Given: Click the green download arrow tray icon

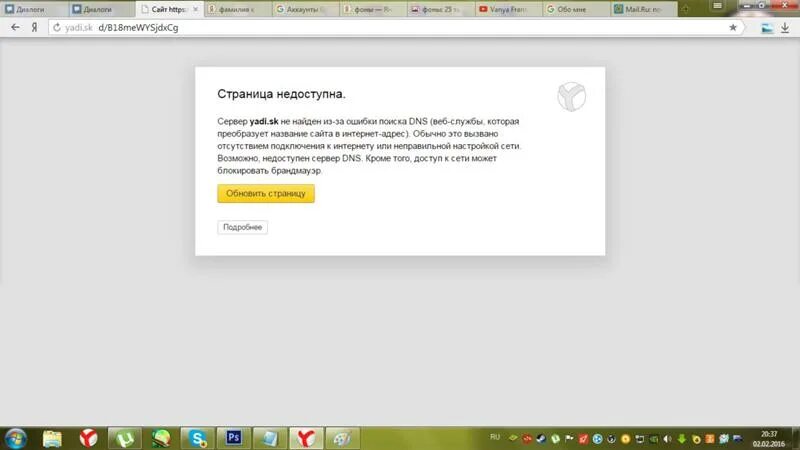Looking at the screenshot, I should tap(682, 439).
